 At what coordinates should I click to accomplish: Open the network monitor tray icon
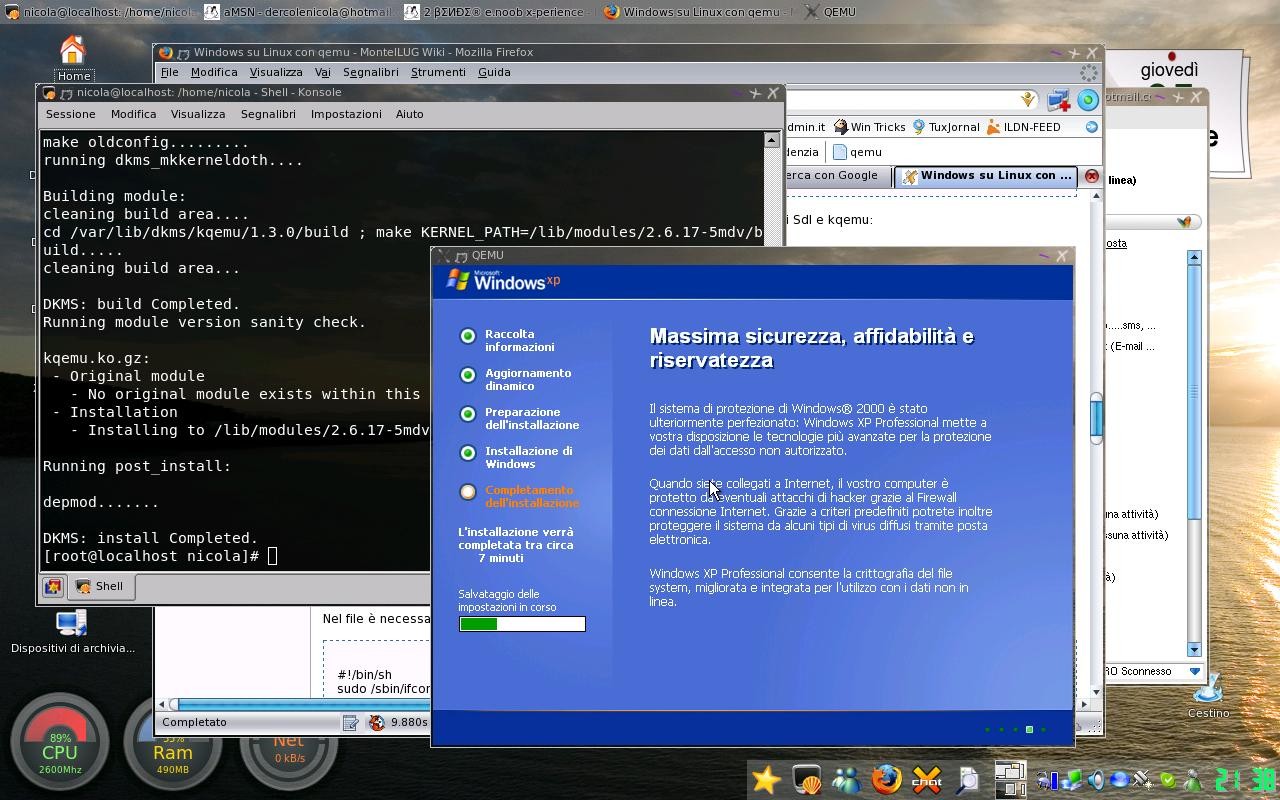coord(1071,780)
